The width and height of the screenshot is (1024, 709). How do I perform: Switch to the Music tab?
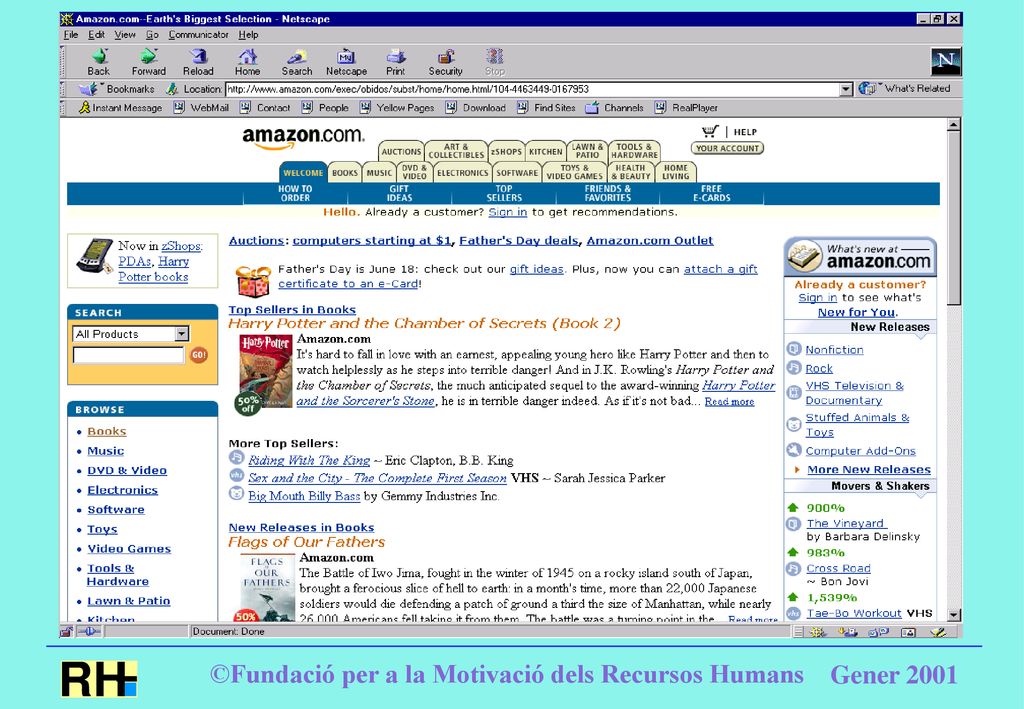coord(379,172)
